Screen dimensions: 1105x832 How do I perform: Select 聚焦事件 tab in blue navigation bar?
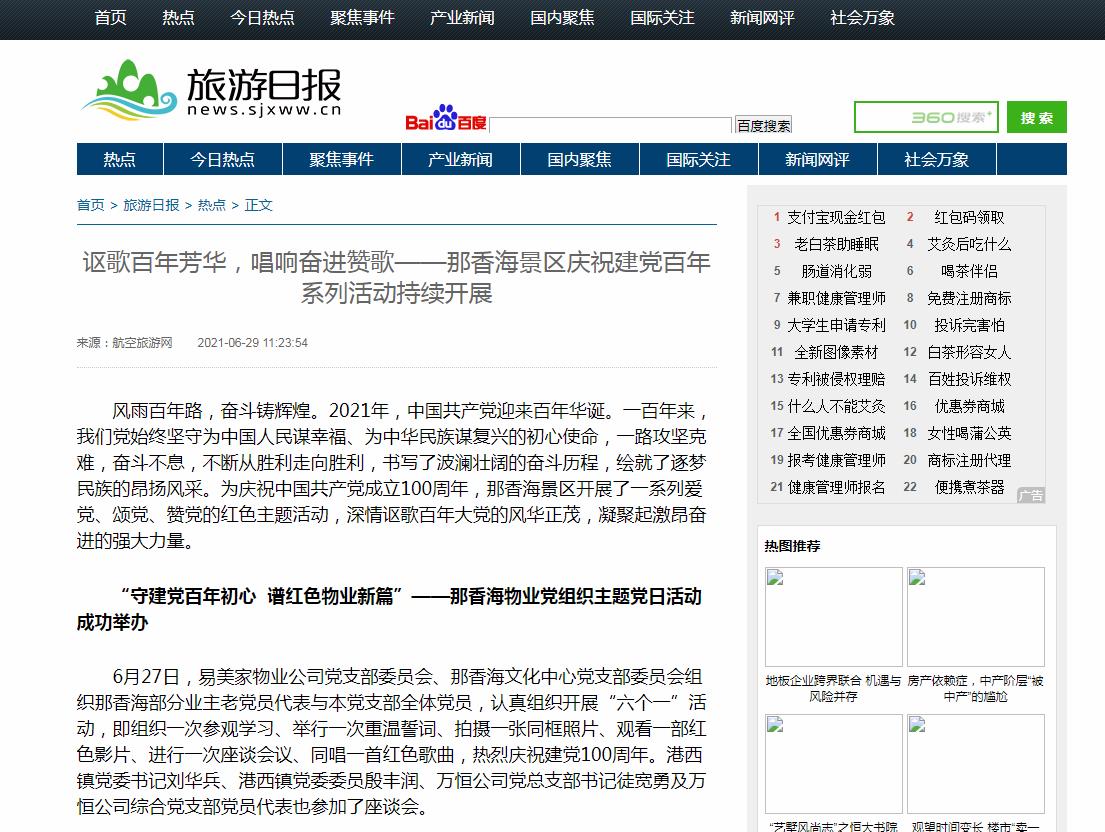342,159
